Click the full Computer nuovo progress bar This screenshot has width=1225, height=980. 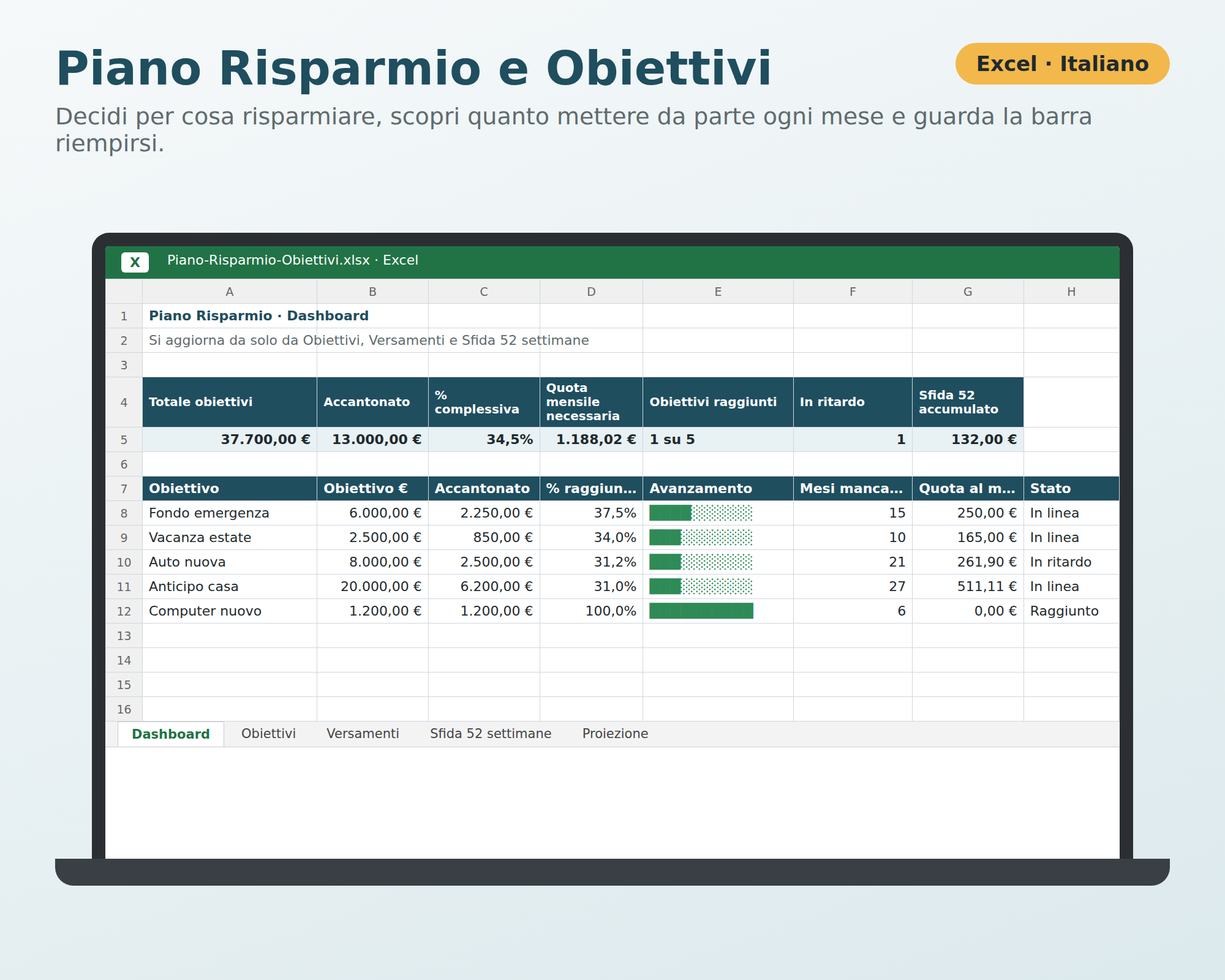[x=701, y=611]
